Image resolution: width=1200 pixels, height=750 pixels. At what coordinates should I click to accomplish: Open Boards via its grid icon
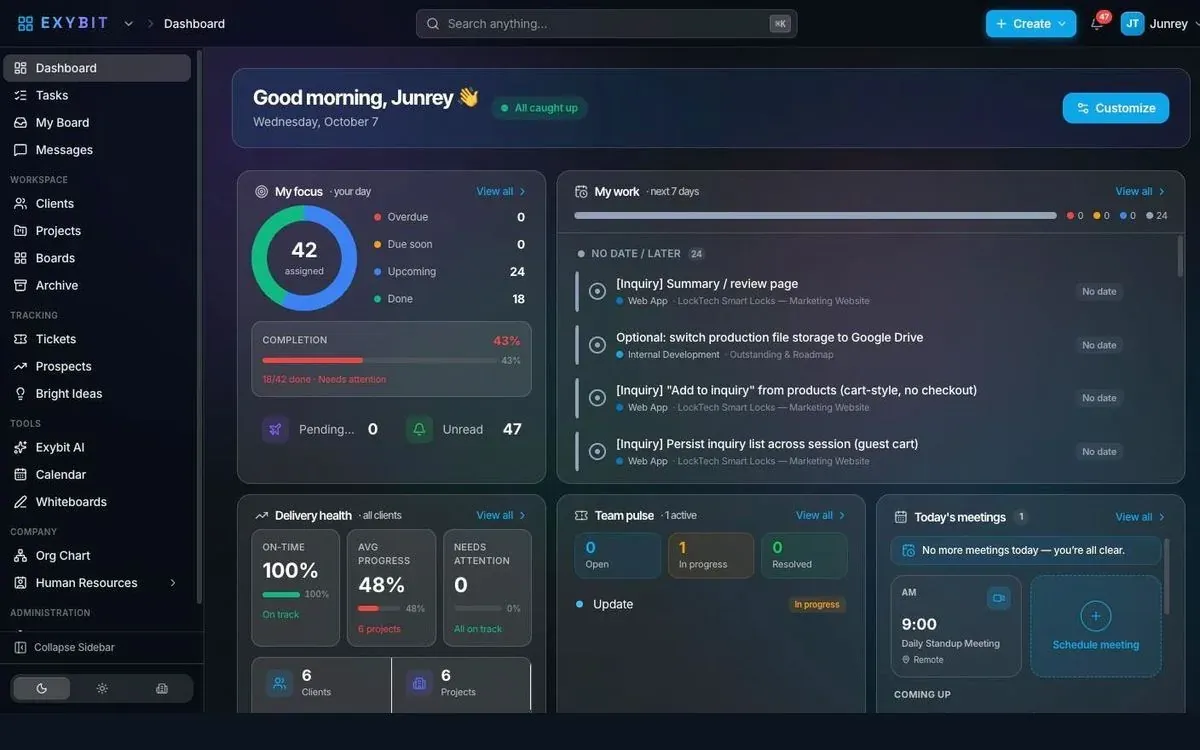click(x=20, y=257)
